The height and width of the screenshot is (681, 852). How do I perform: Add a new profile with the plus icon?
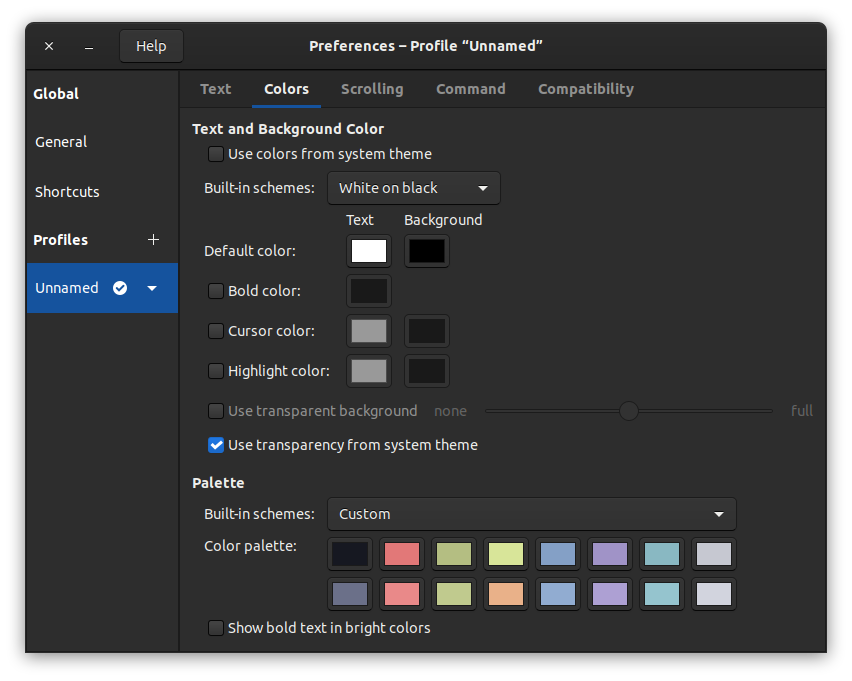pos(153,240)
